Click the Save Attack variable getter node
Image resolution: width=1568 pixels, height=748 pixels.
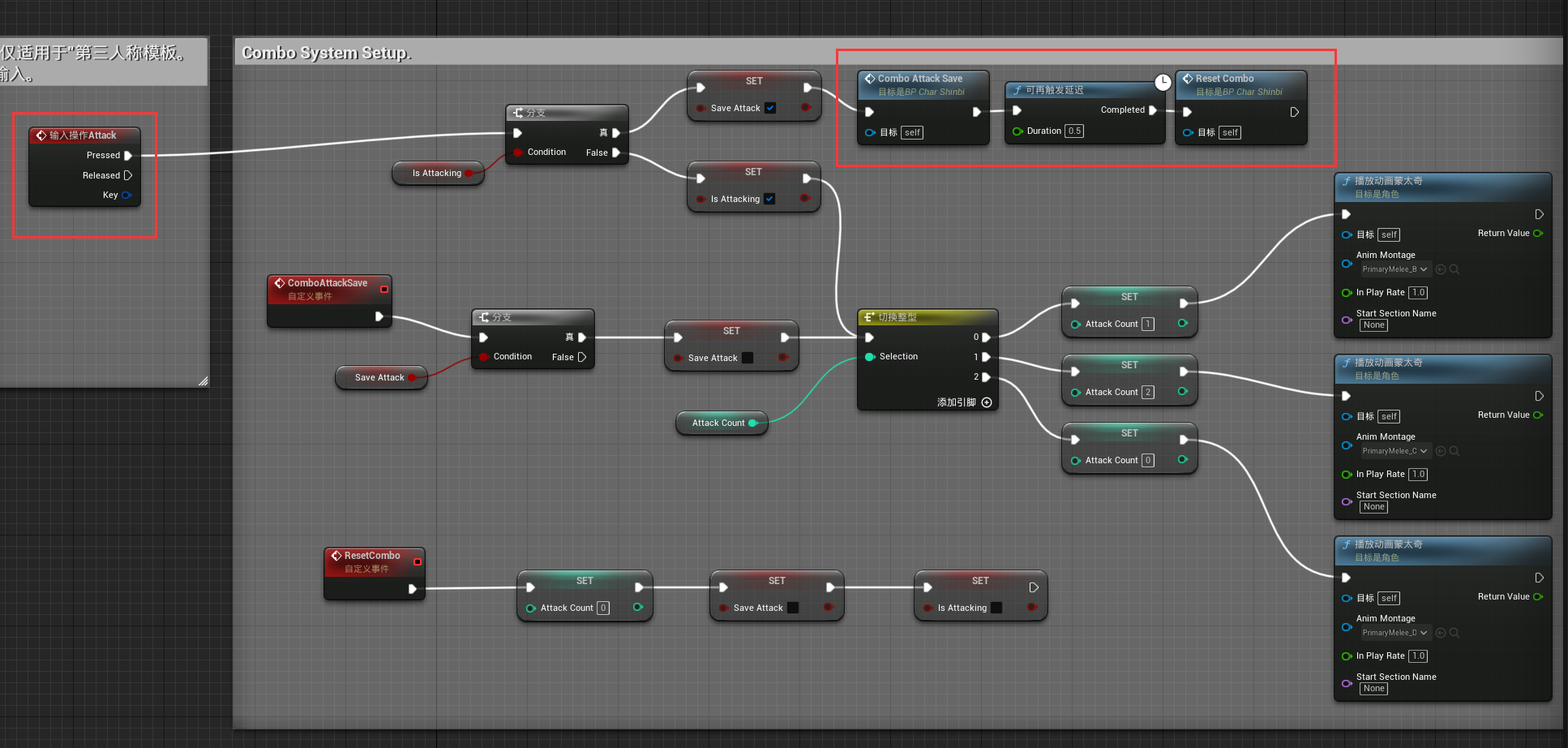tap(381, 377)
